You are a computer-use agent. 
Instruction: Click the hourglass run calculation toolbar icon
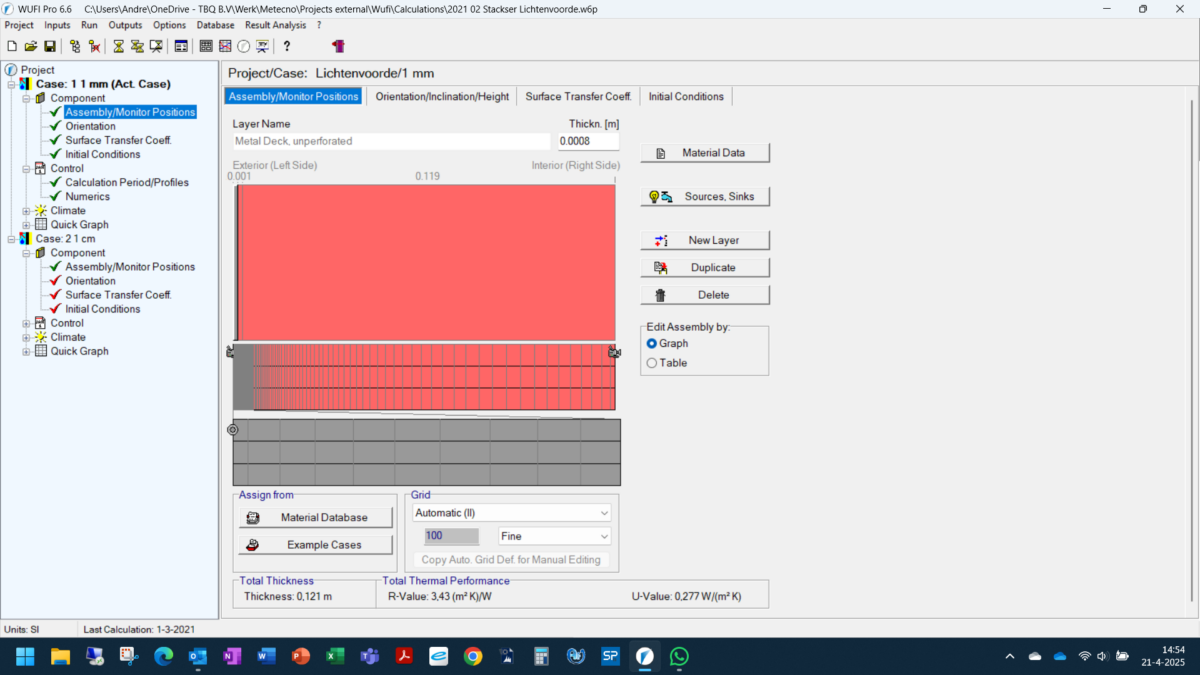coord(118,46)
